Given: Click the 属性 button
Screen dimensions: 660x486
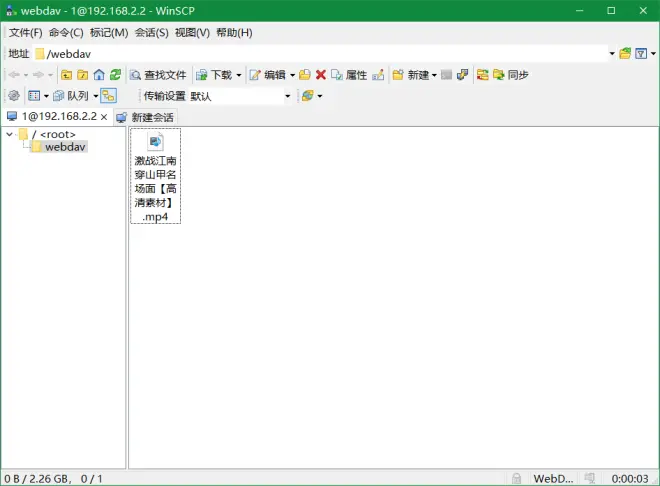Looking at the screenshot, I should point(349,75).
